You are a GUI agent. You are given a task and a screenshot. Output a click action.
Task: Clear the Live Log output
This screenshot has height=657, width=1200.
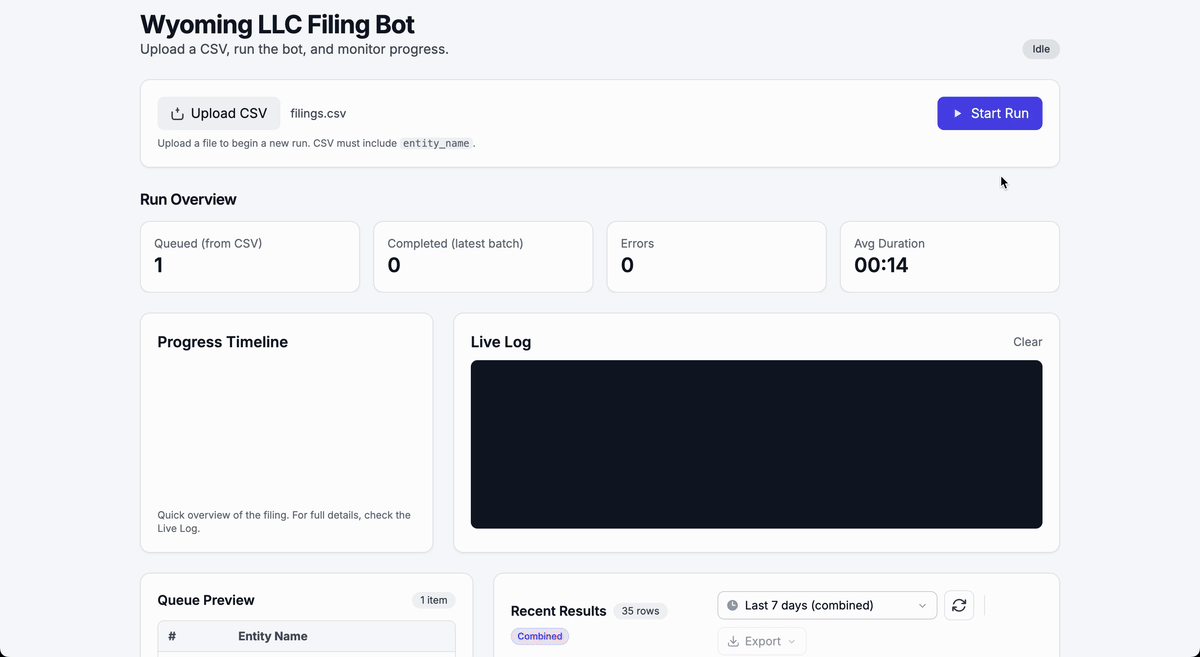(x=1027, y=341)
